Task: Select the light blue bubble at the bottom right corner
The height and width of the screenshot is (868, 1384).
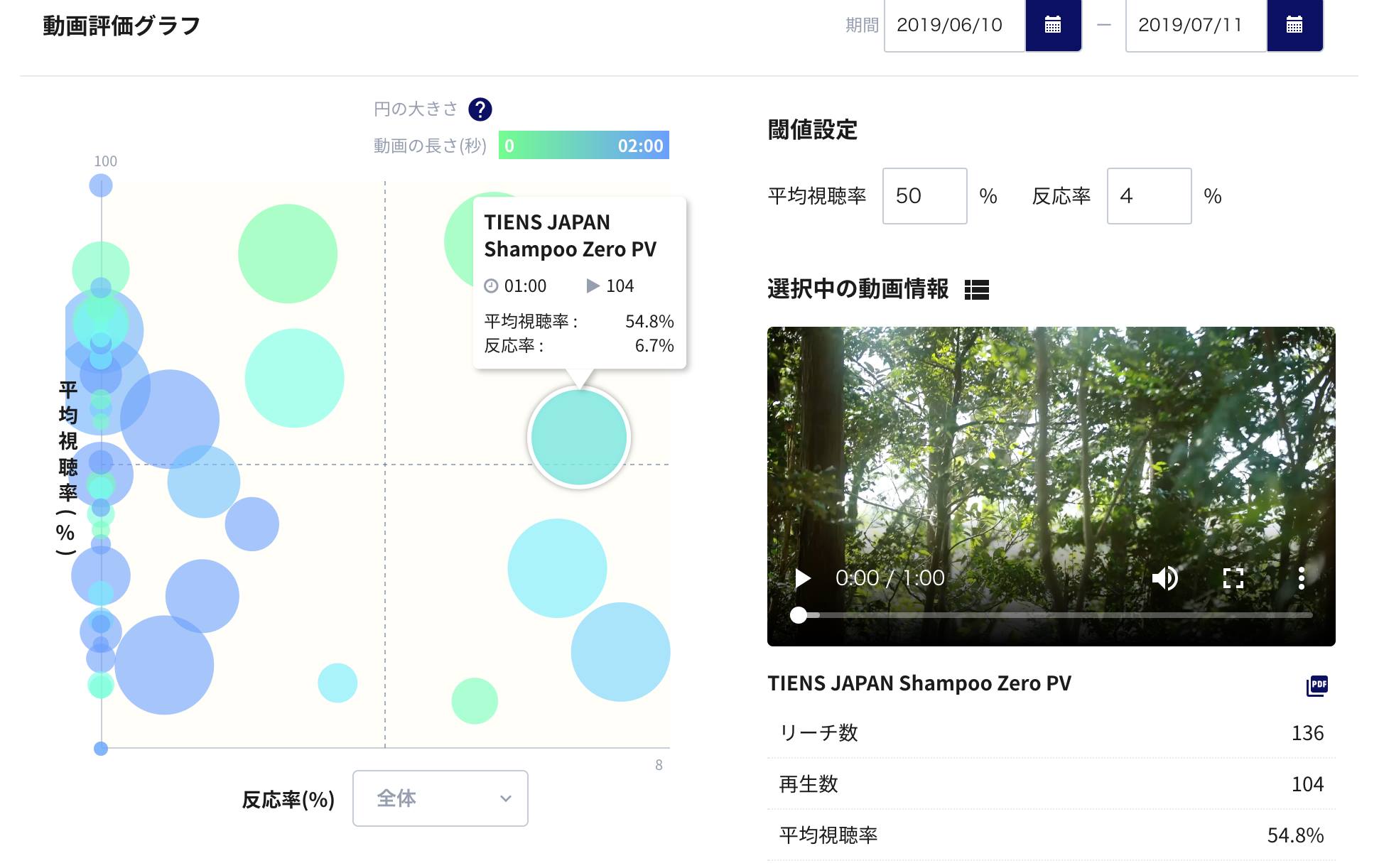Action: (620, 652)
